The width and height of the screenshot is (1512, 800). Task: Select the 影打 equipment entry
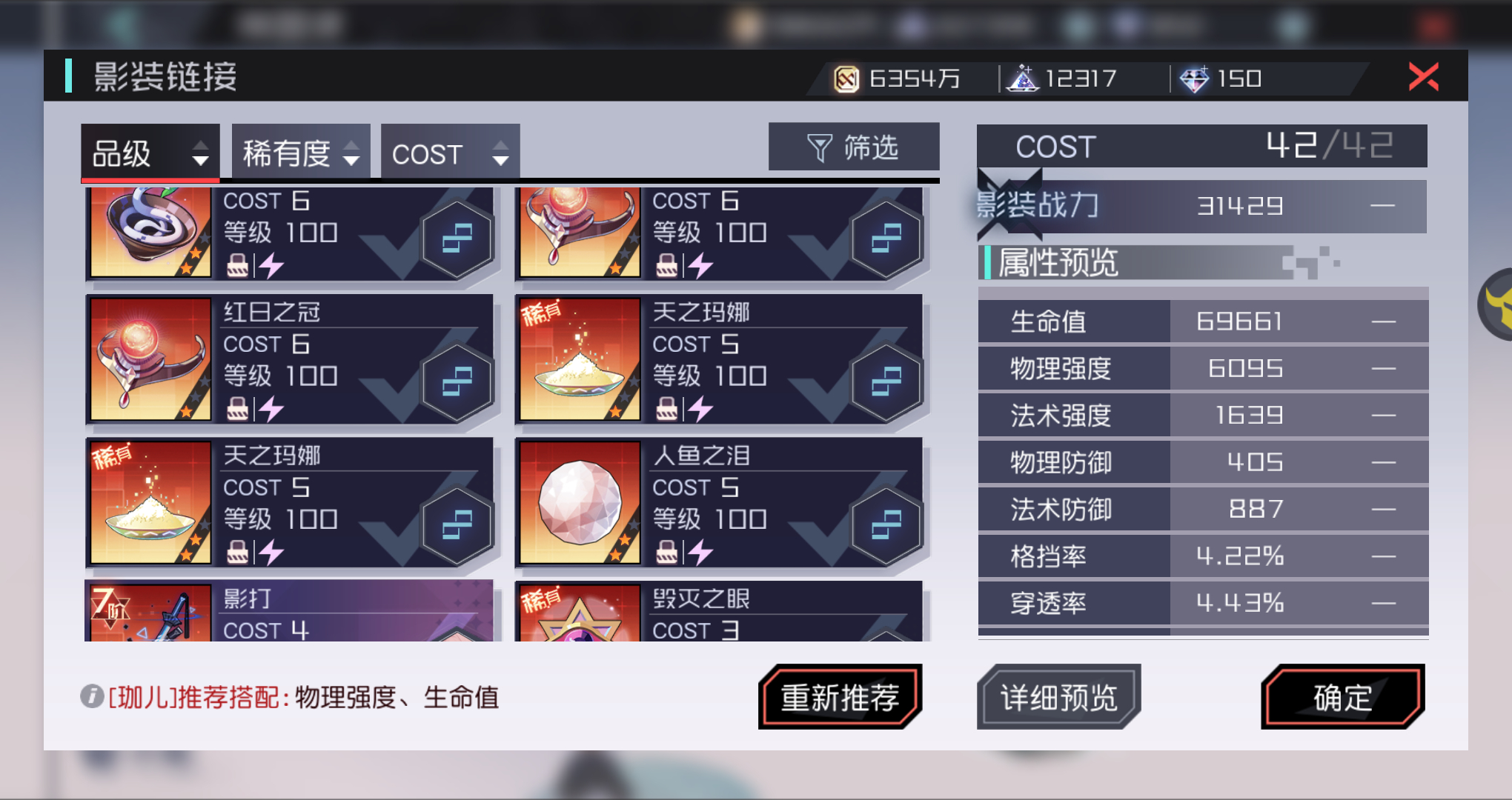point(289,611)
